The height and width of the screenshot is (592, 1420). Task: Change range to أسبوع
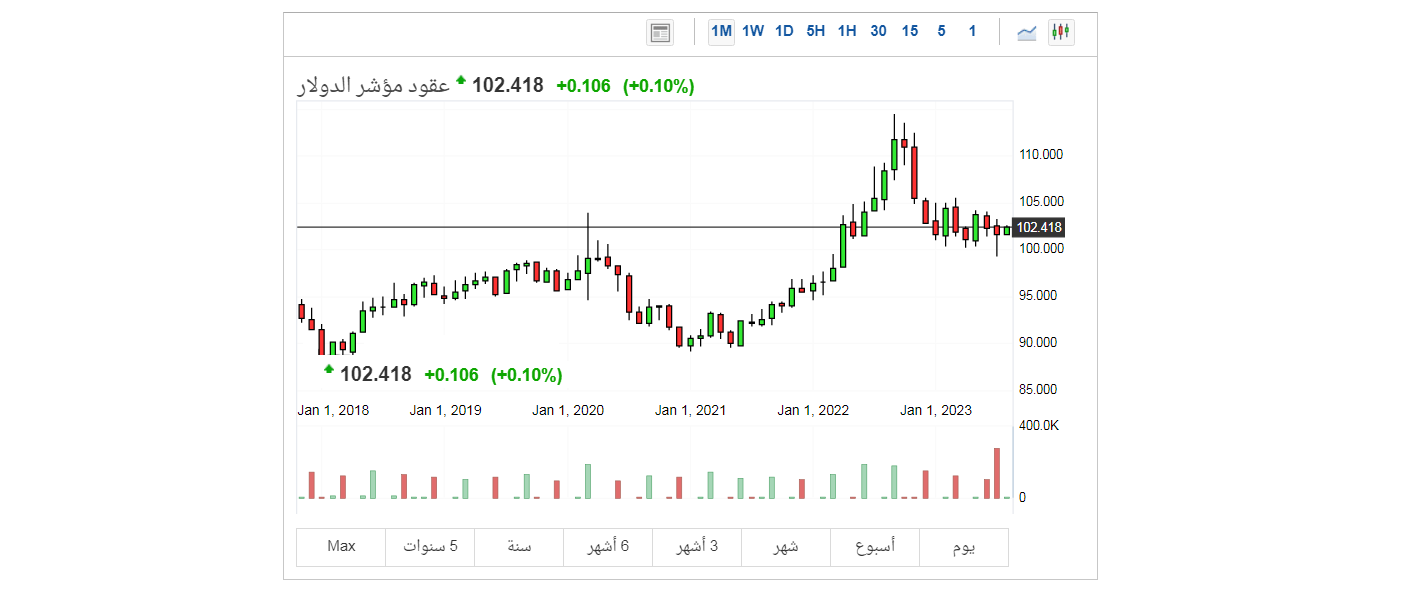[875, 546]
